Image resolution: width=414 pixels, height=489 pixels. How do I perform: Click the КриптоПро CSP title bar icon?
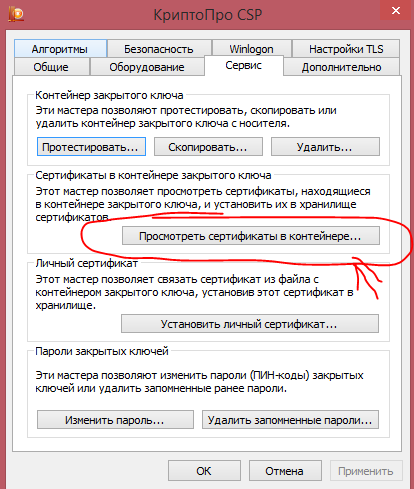pyautogui.click(x=16, y=15)
